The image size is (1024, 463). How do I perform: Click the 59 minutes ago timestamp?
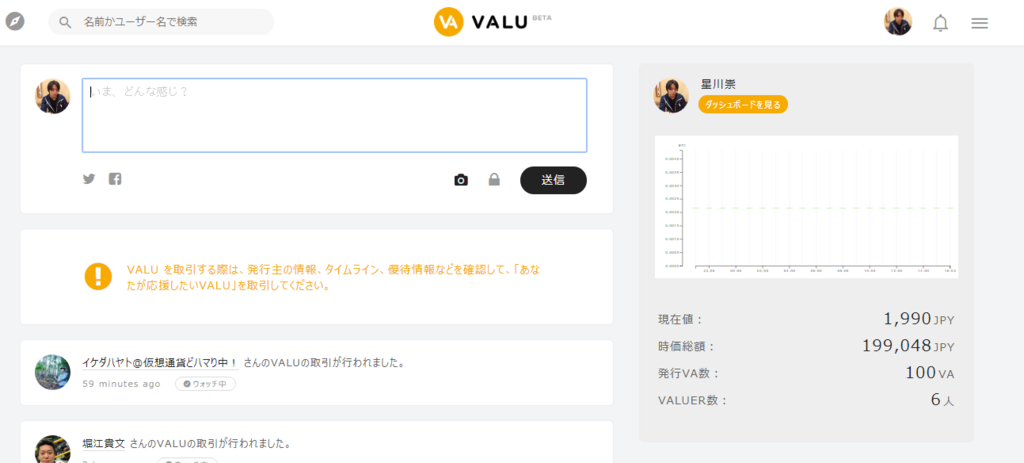[x=121, y=383]
